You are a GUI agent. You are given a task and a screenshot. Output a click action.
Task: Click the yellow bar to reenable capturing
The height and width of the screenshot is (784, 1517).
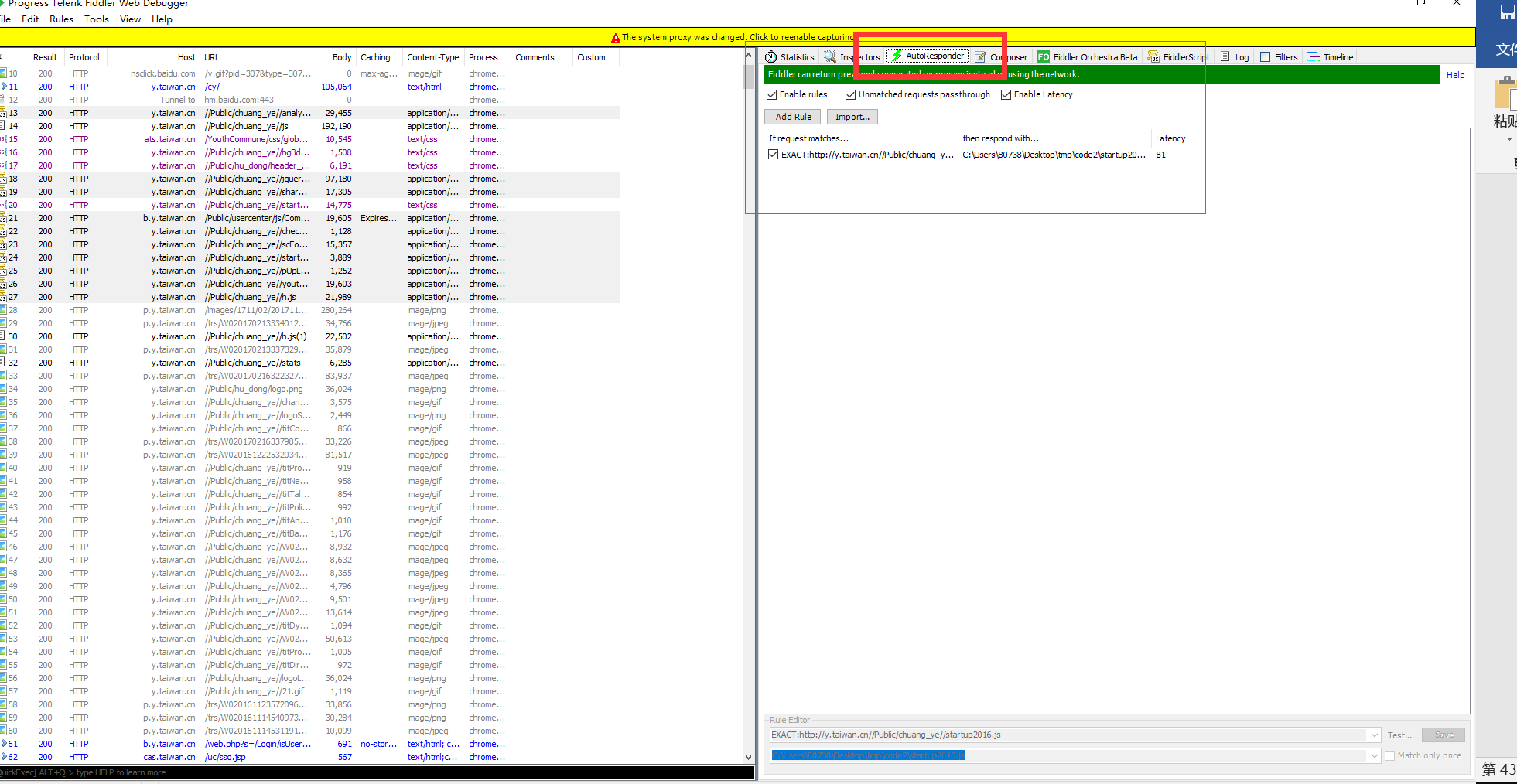click(x=737, y=37)
